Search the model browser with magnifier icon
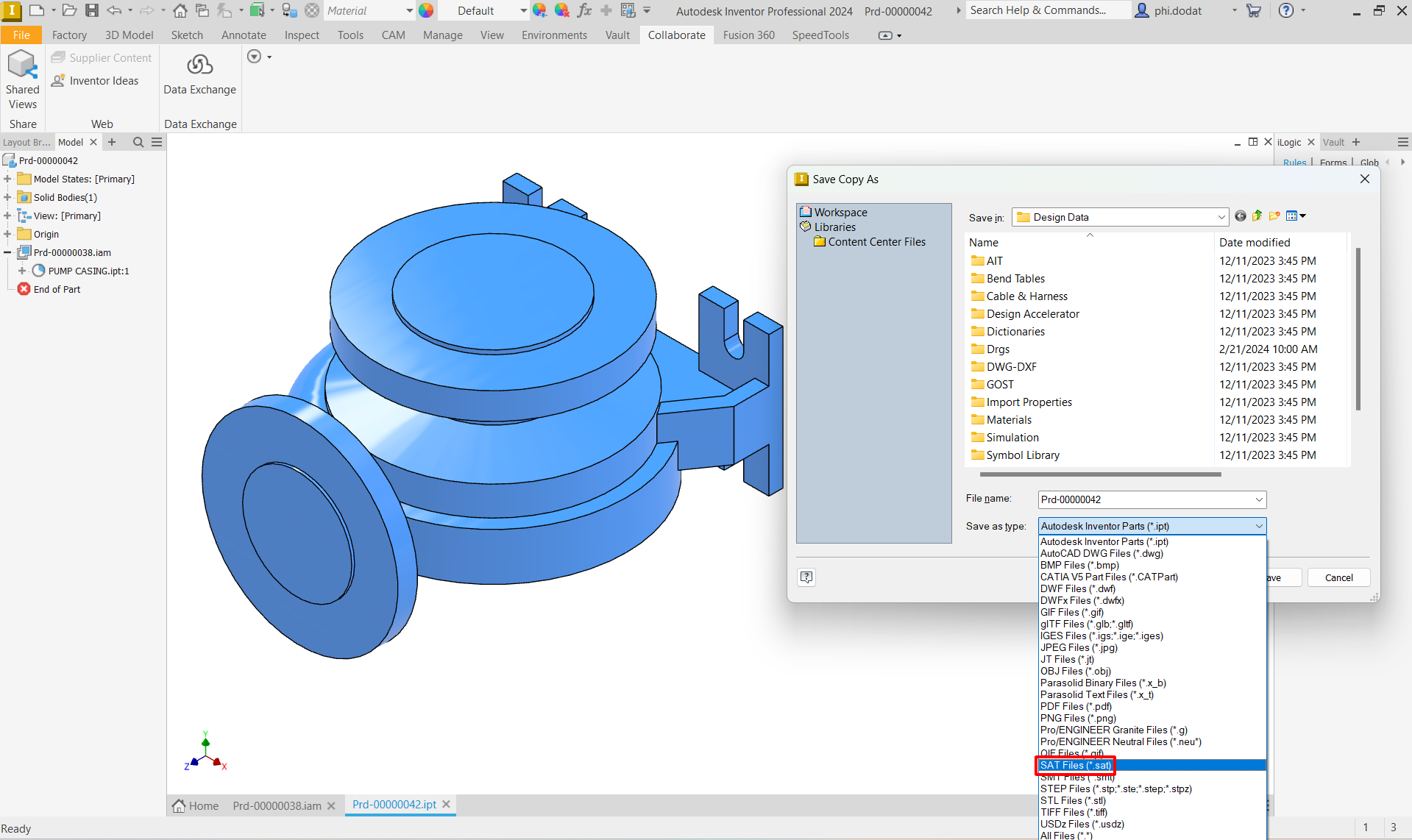This screenshot has width=1412, height=840. (x=138, y=142)
